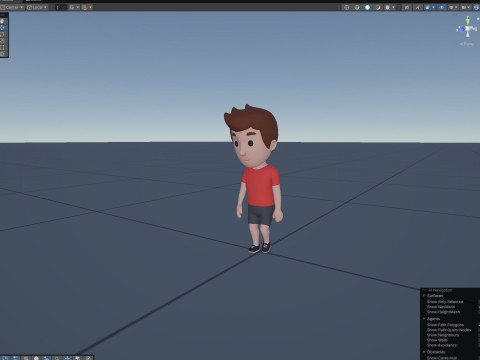Screen dimensions: 480x360
Task: Click Show Neighbours option
Action: [x=443, y=335]
